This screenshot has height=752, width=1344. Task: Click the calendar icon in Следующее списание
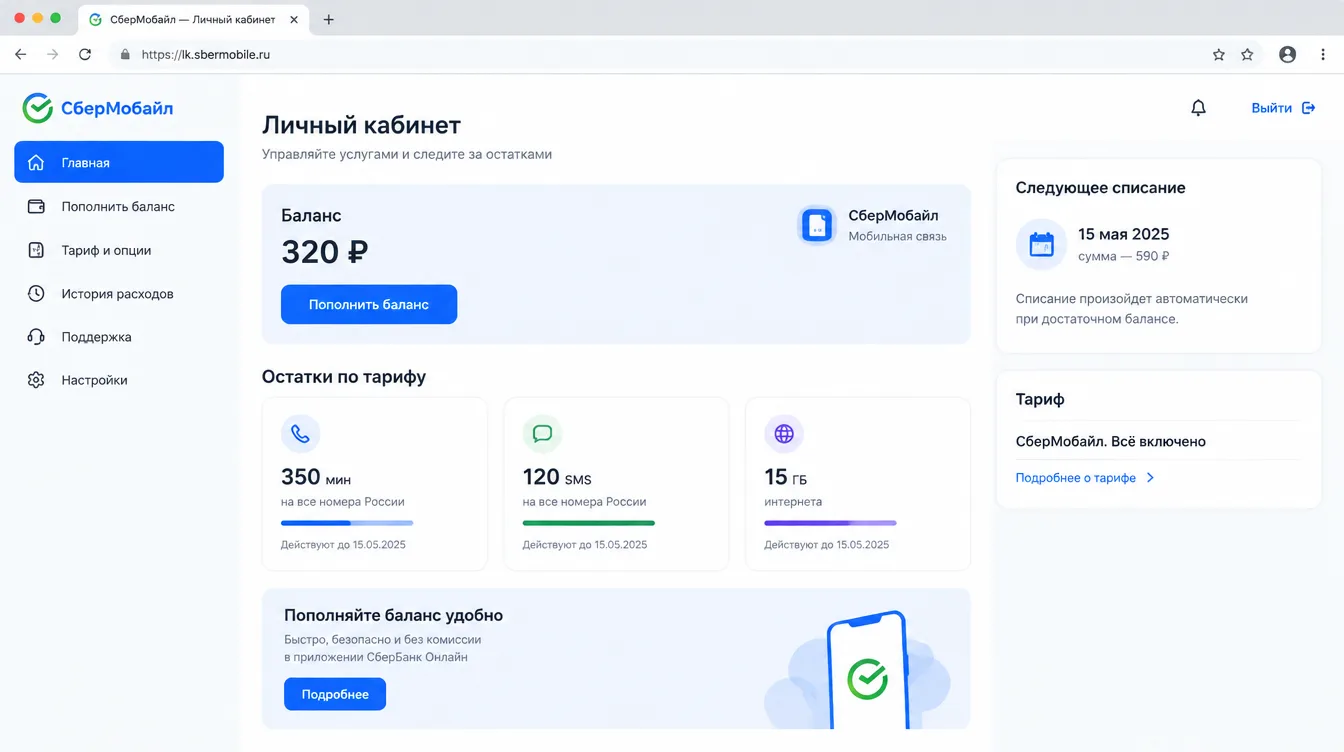1042,244
